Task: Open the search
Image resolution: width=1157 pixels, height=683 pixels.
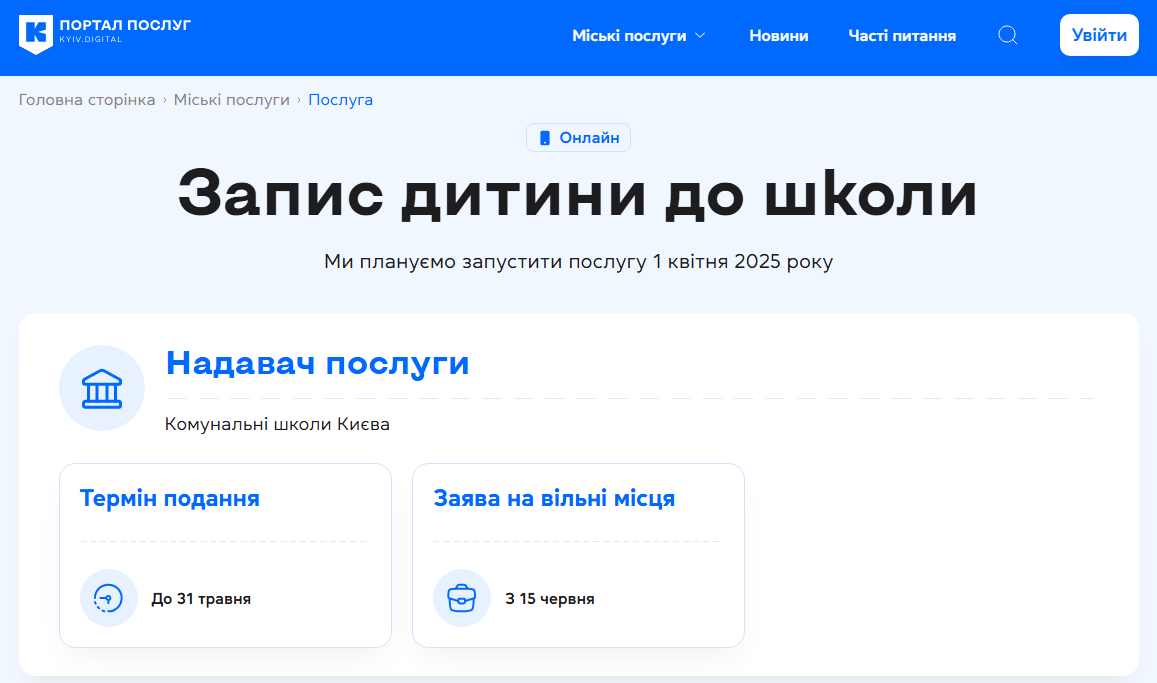Action: pyautogui.click(x=1007, y=34)
